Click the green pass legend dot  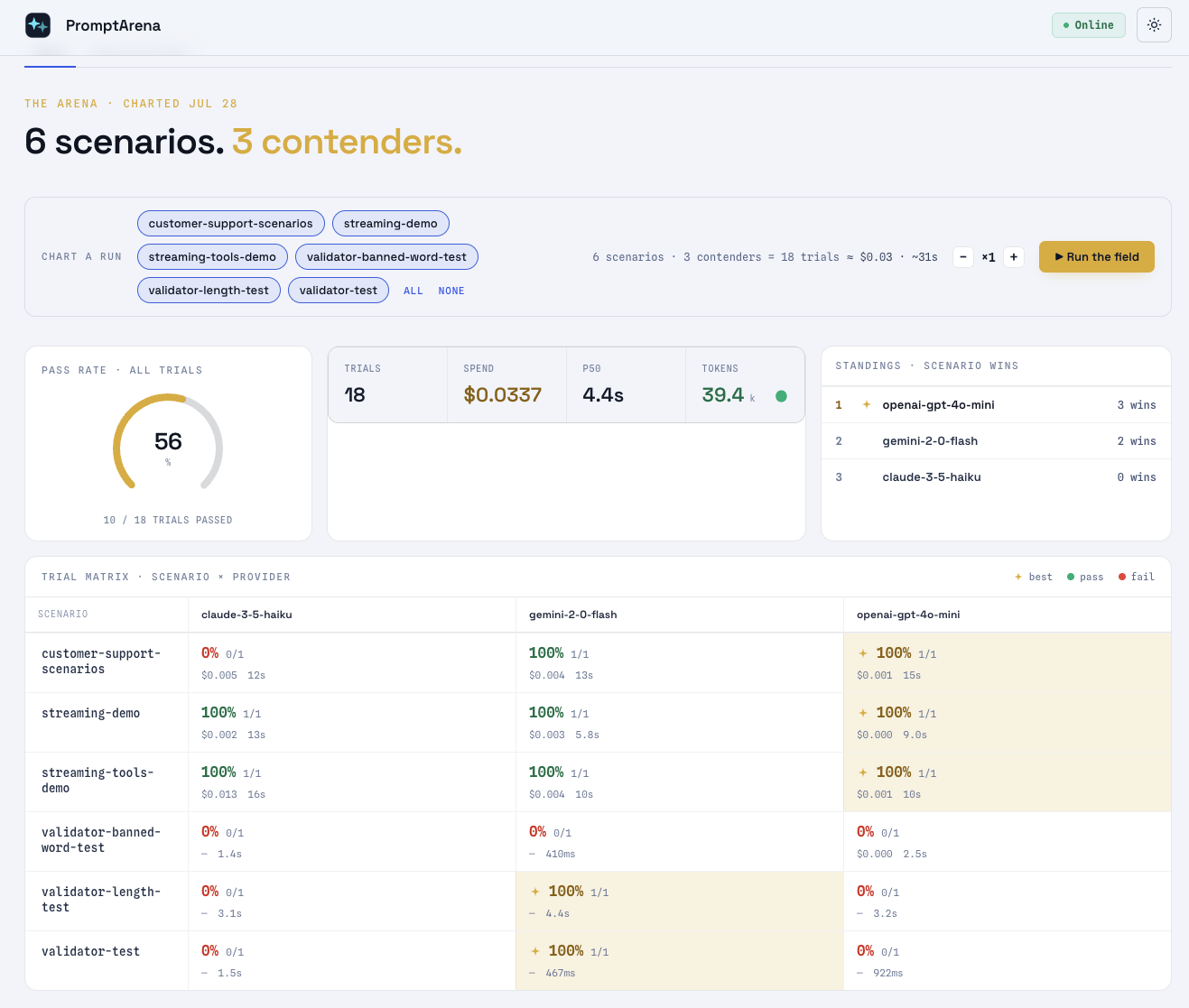(x=1071, y=577)
